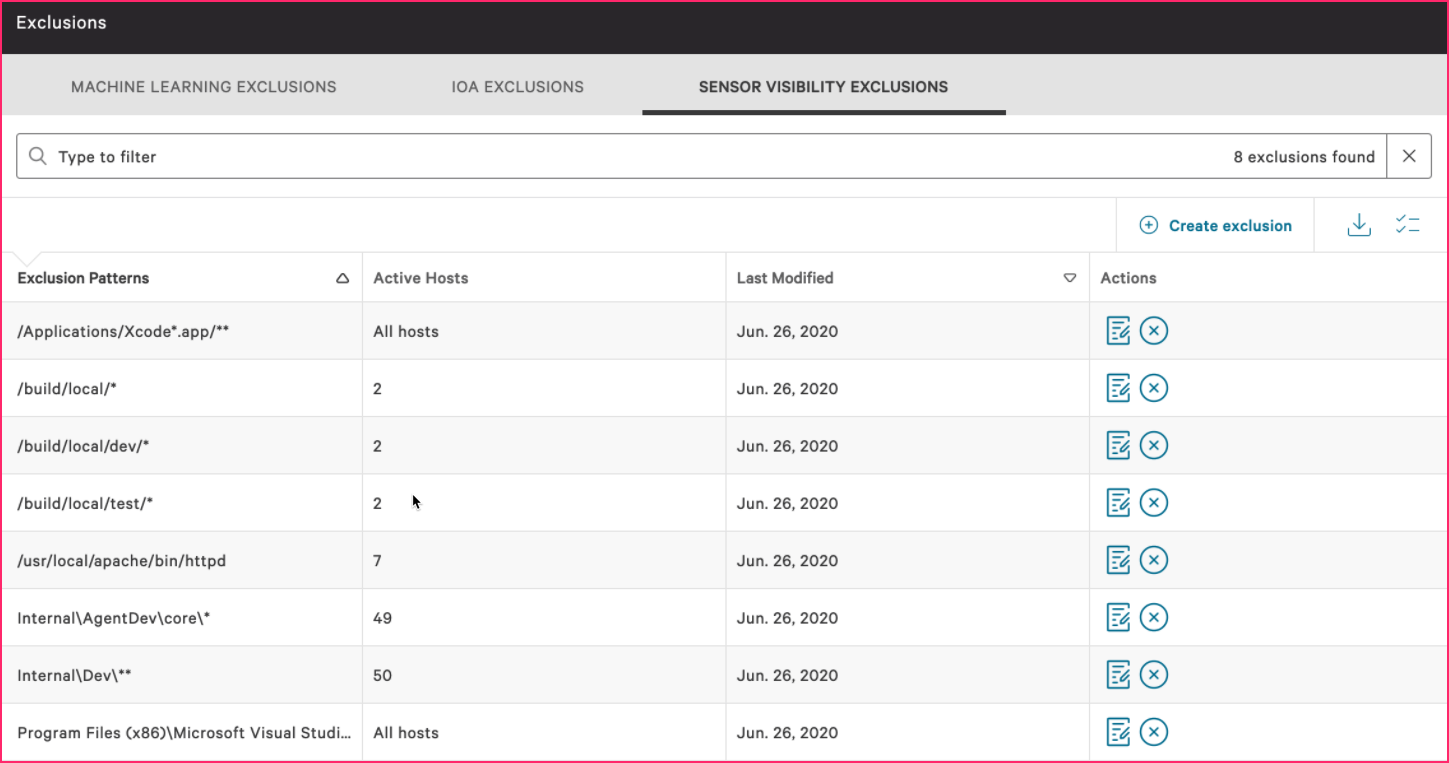
Task: Edit the Internal\Dev\** exclusion
Action: point(1118,675)
